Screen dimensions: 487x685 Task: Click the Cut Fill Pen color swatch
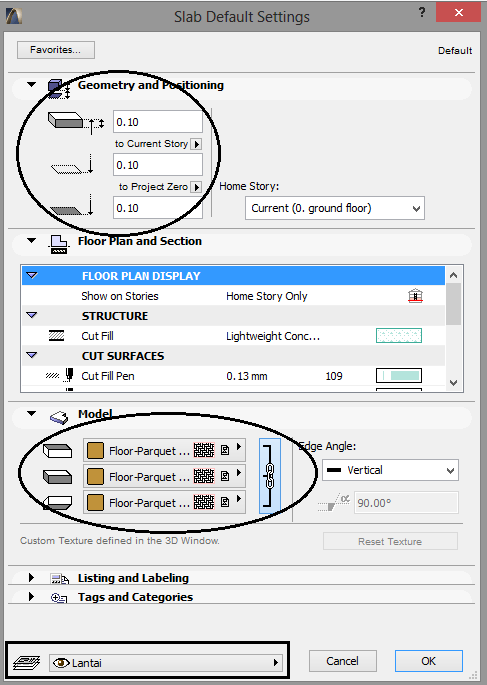coord(399,375)
